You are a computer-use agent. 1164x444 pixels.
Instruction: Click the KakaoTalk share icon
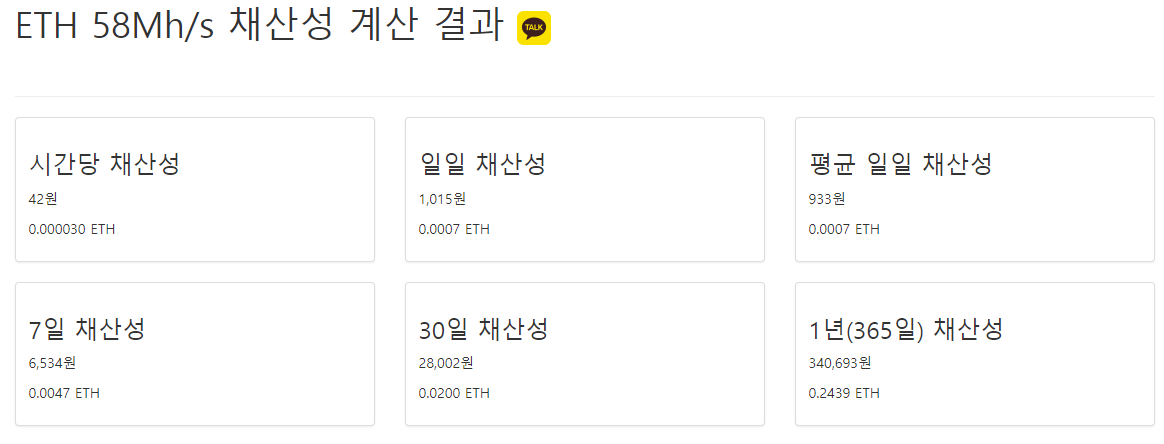[534, 28]
